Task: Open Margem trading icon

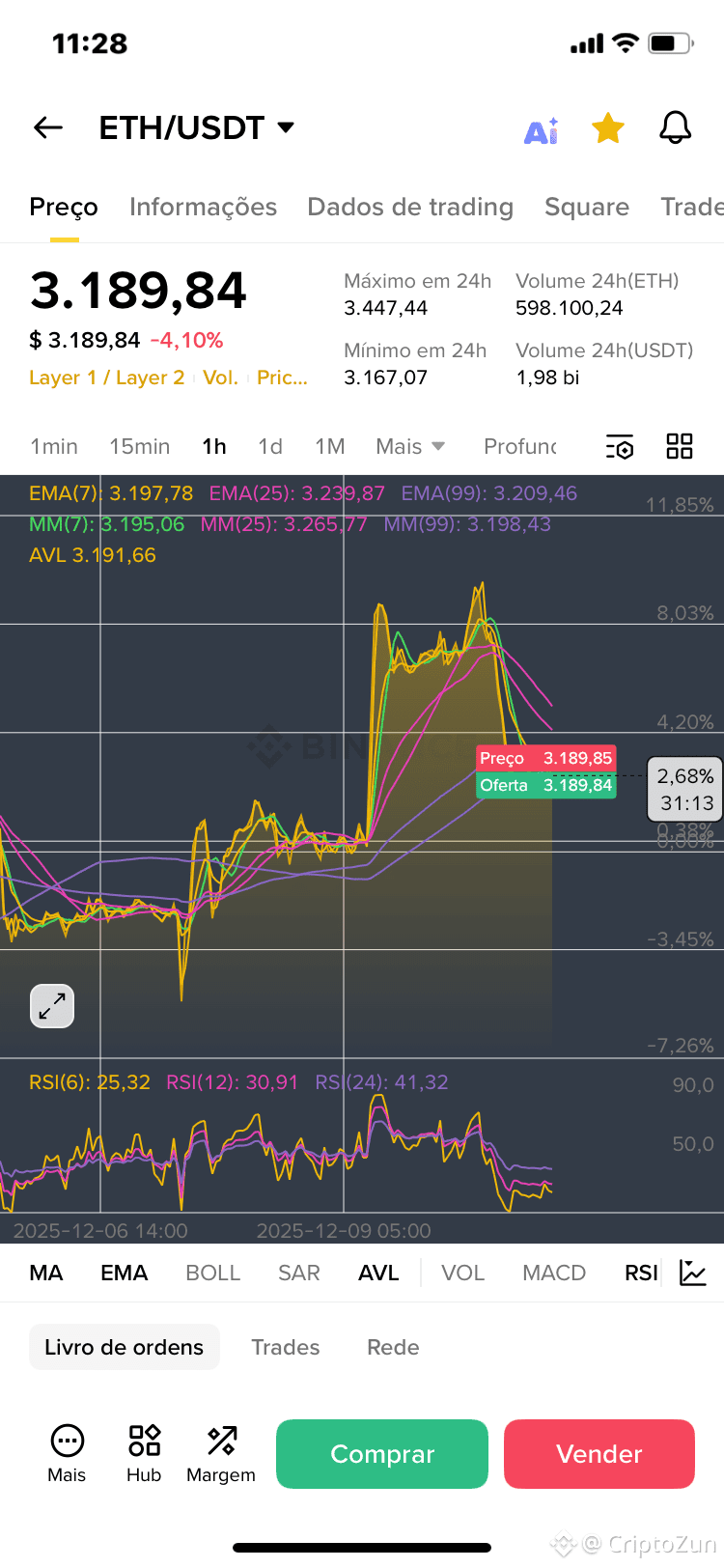Action: coord(221,1454)
